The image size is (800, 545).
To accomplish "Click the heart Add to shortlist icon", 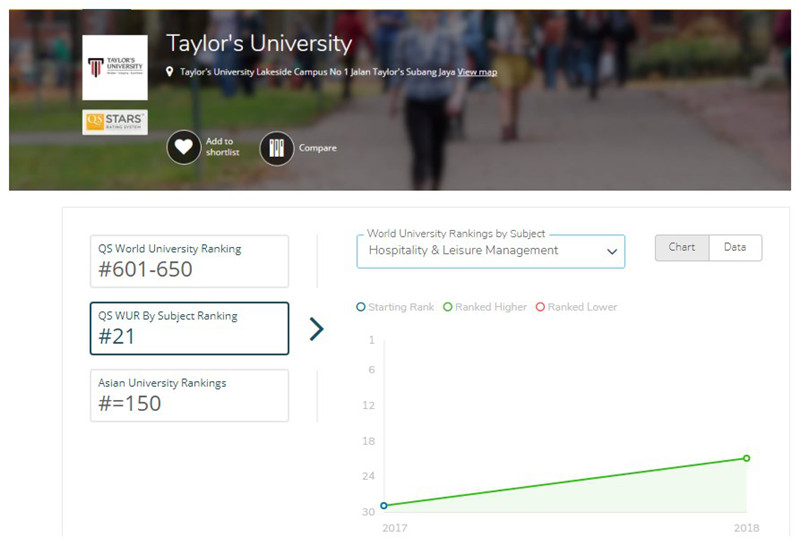I will point(184,147).
